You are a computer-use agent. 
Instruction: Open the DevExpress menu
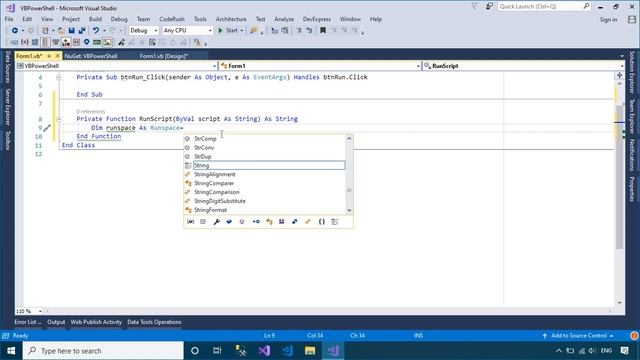coord(317,19)
